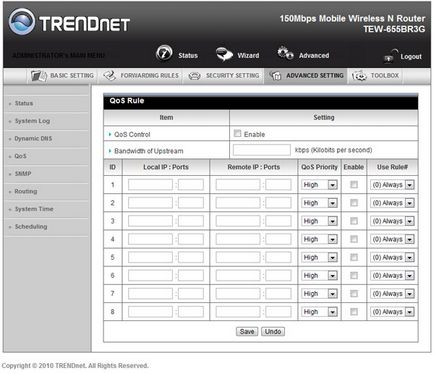Open Status in the left sidebar
Image resolution: width=434 pixels, height=374 pixels.
[24, 103]
